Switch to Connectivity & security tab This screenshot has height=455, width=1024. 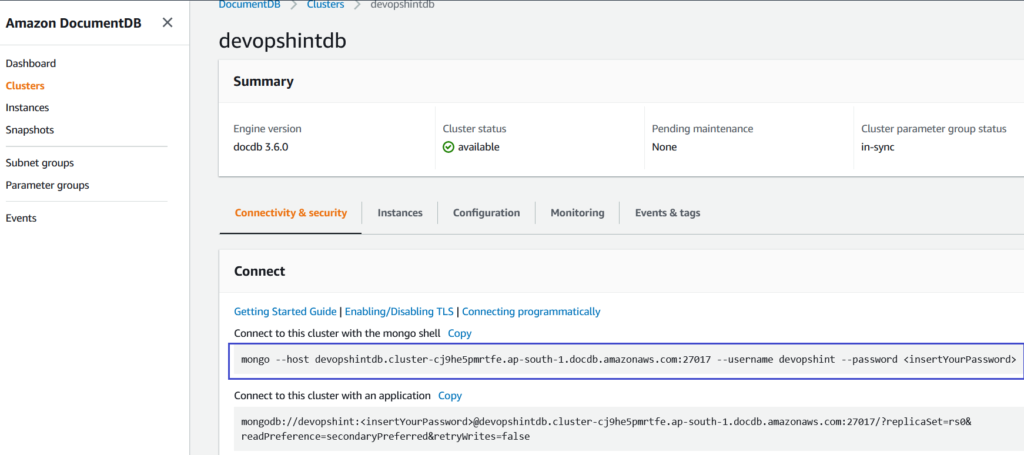(291, 213)
